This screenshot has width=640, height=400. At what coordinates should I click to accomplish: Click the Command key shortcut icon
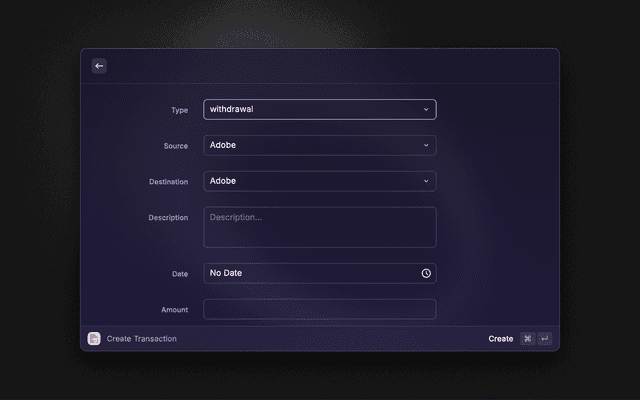(x=527, y=339)
